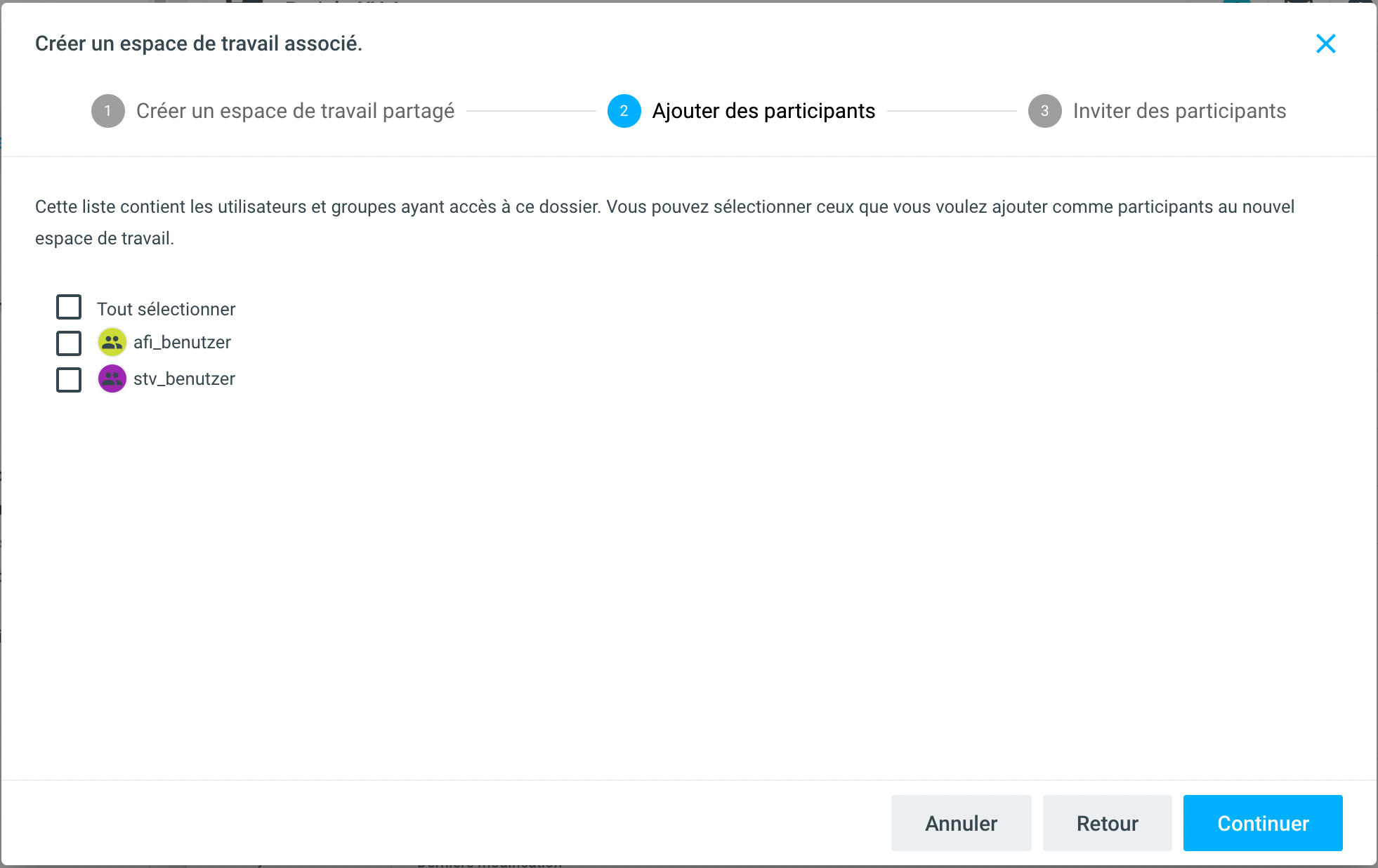Select the Ajouter des participants step label

pyautogui.click(x=763, y=111)
